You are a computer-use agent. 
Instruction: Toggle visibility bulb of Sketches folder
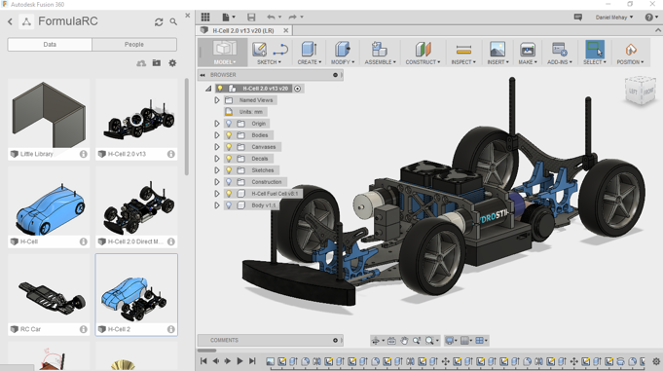tap(229, 170)
